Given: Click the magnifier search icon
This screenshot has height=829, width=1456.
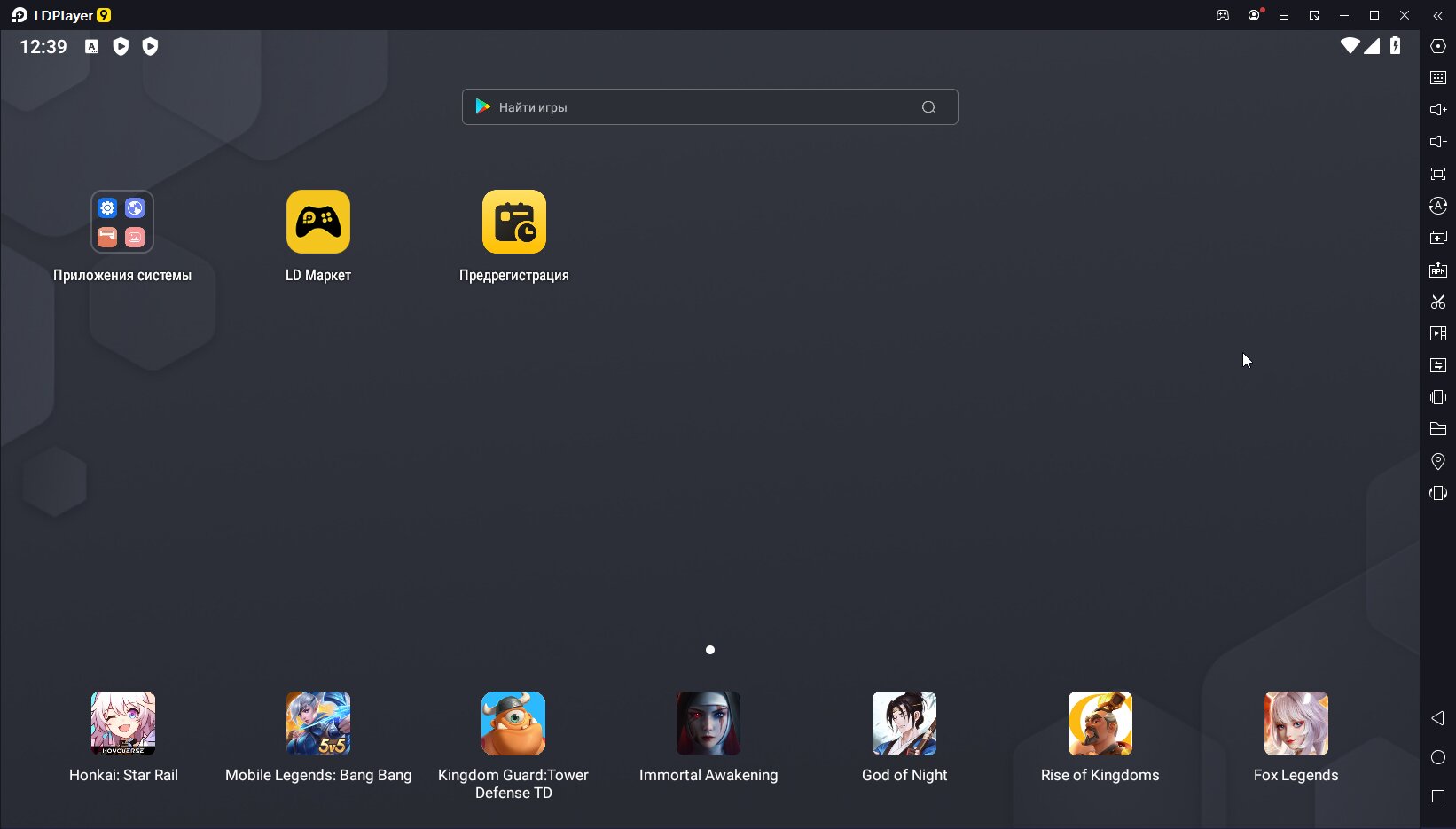Looking at the screenshot, I should (928, 107).
